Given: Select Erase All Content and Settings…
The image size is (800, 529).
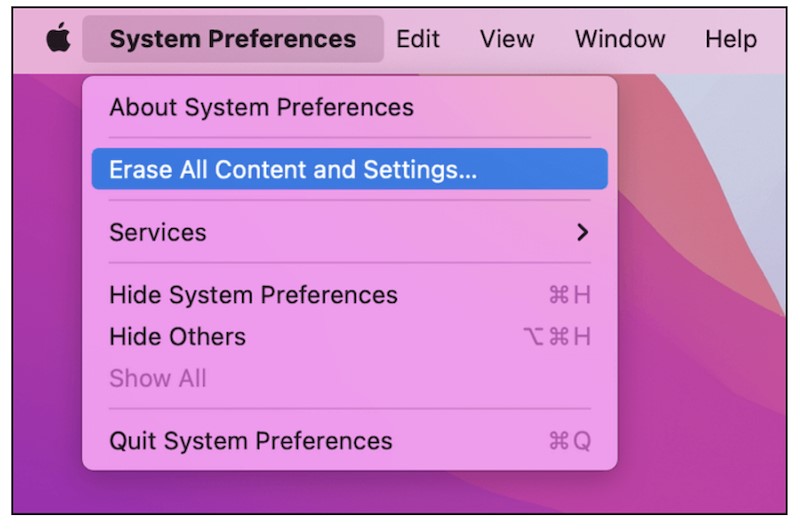Looking at the screenshot, I should pyautogui.click(x=293, y=170).
